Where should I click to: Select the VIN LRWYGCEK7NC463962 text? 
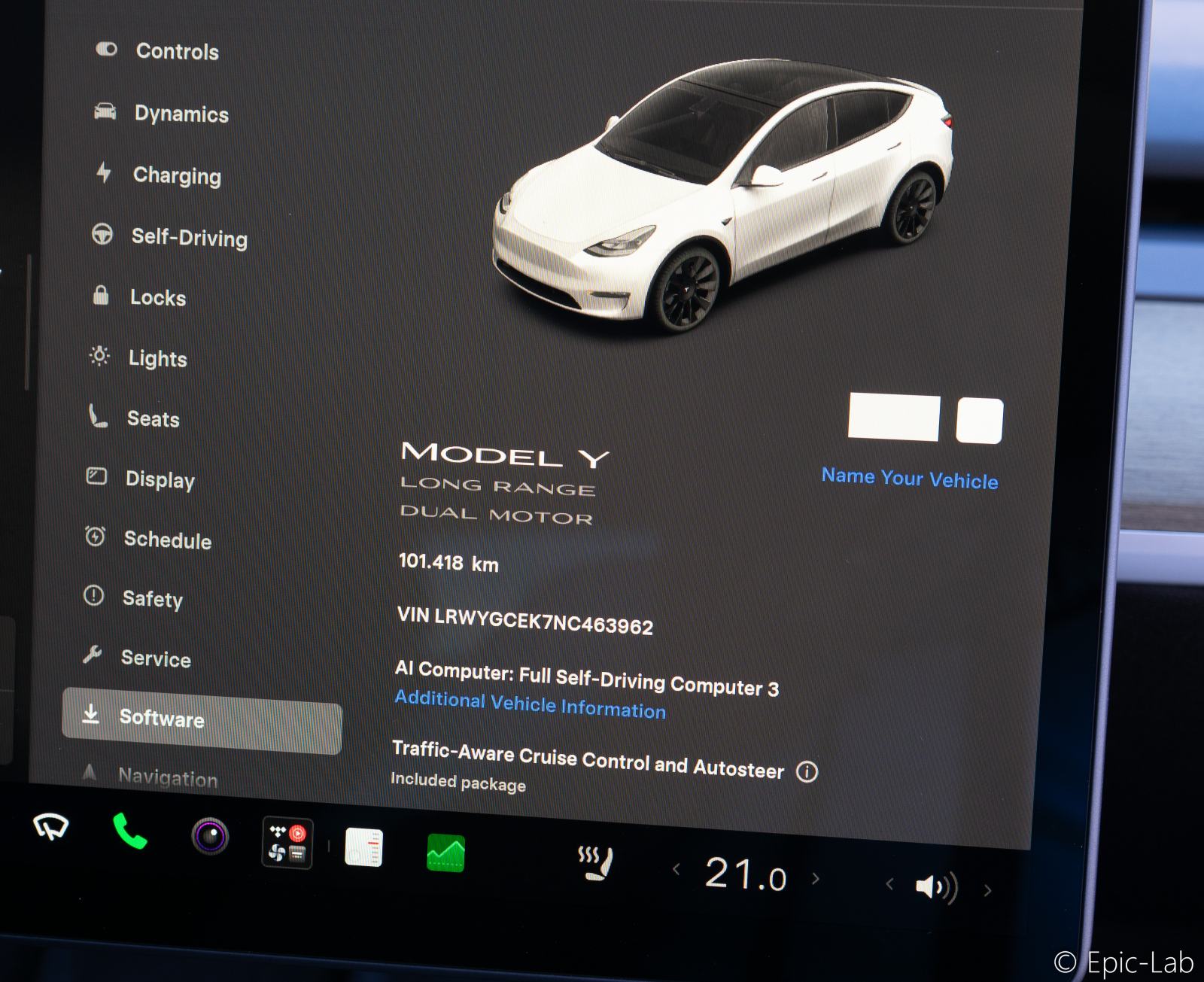tap(525, 622)
